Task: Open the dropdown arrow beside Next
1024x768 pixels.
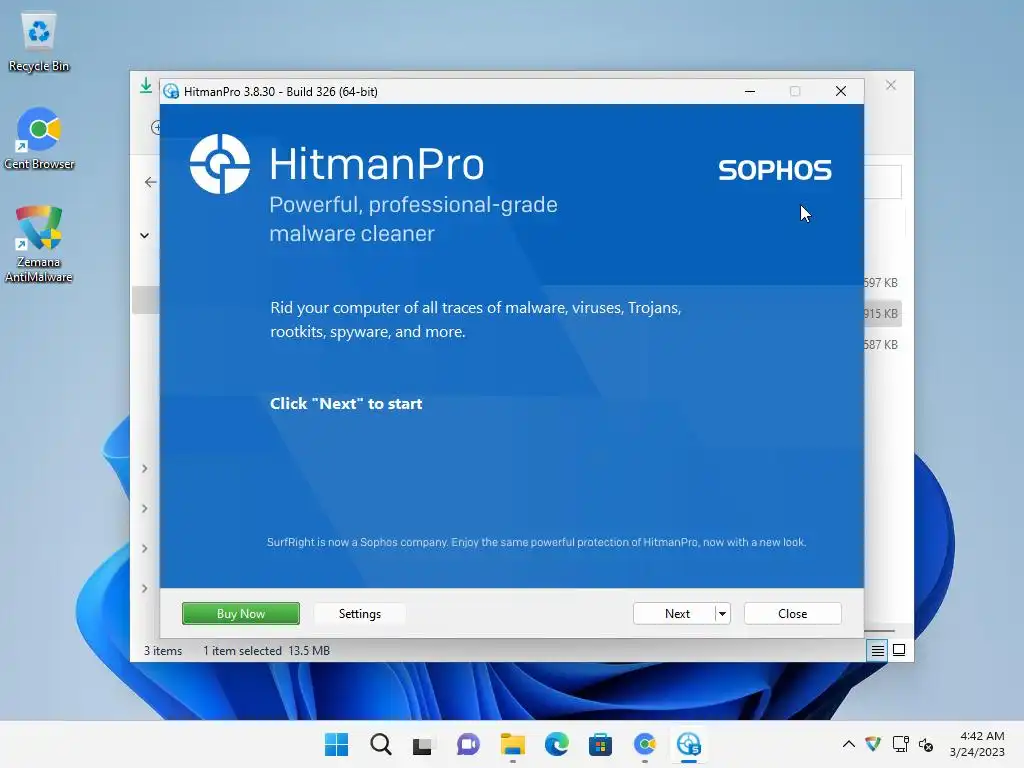Action: (x=722, y=613)
